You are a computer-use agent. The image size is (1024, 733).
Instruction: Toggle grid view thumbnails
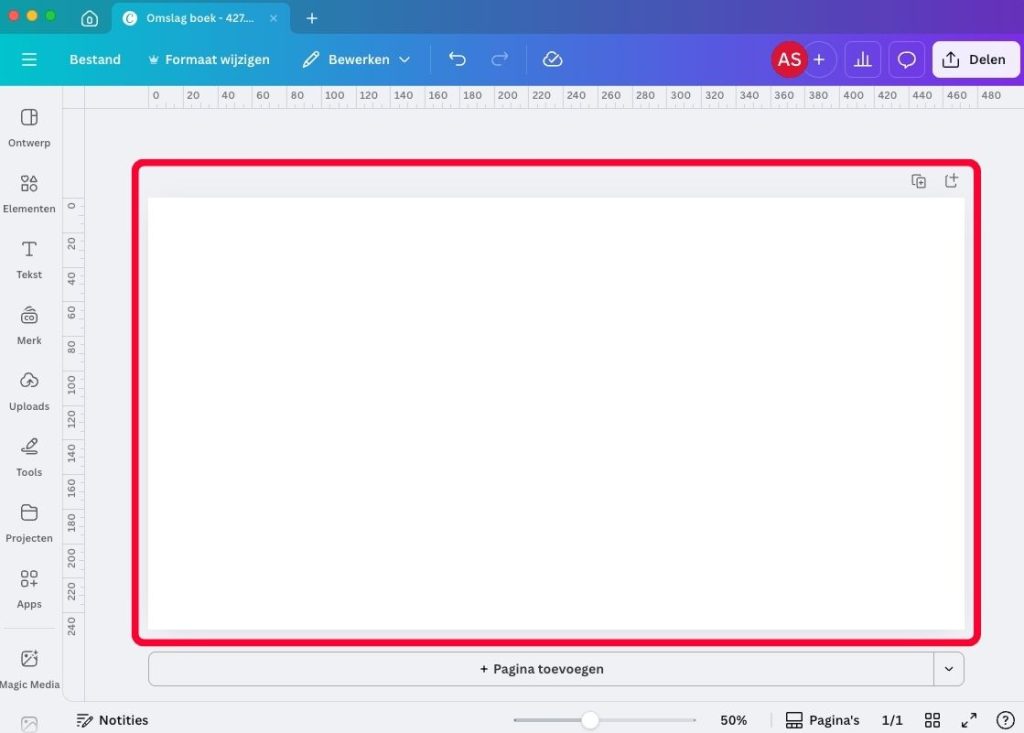point(932,720)
